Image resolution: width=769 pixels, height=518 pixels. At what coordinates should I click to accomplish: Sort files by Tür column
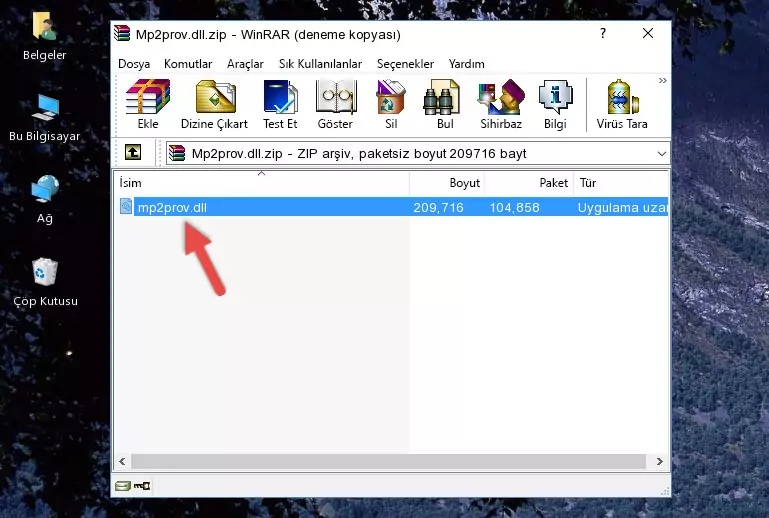tap(621, 183)
